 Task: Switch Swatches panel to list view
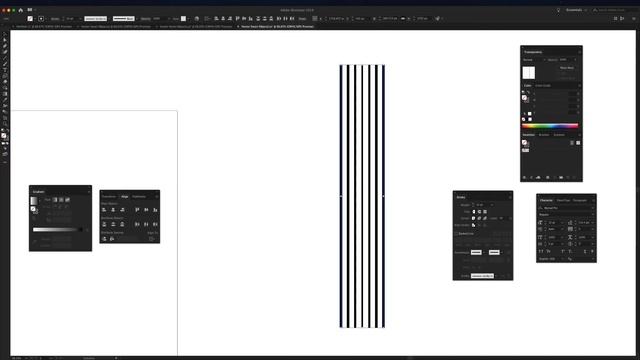572,143
